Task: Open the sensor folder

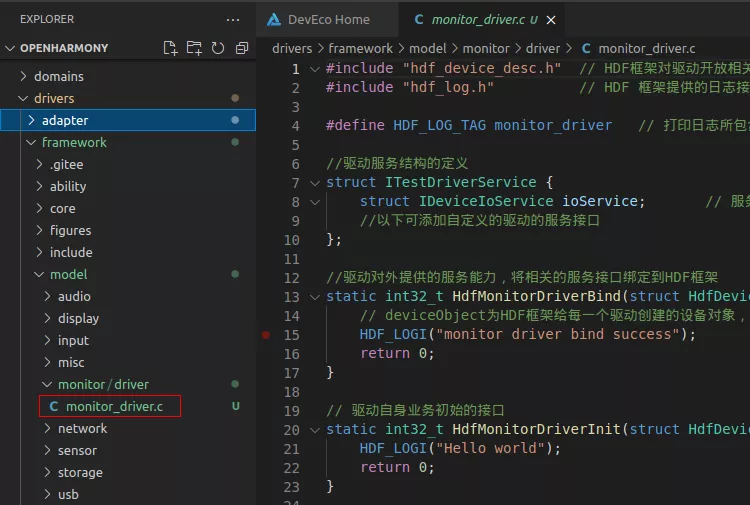Action: click(x=77, y=450)
